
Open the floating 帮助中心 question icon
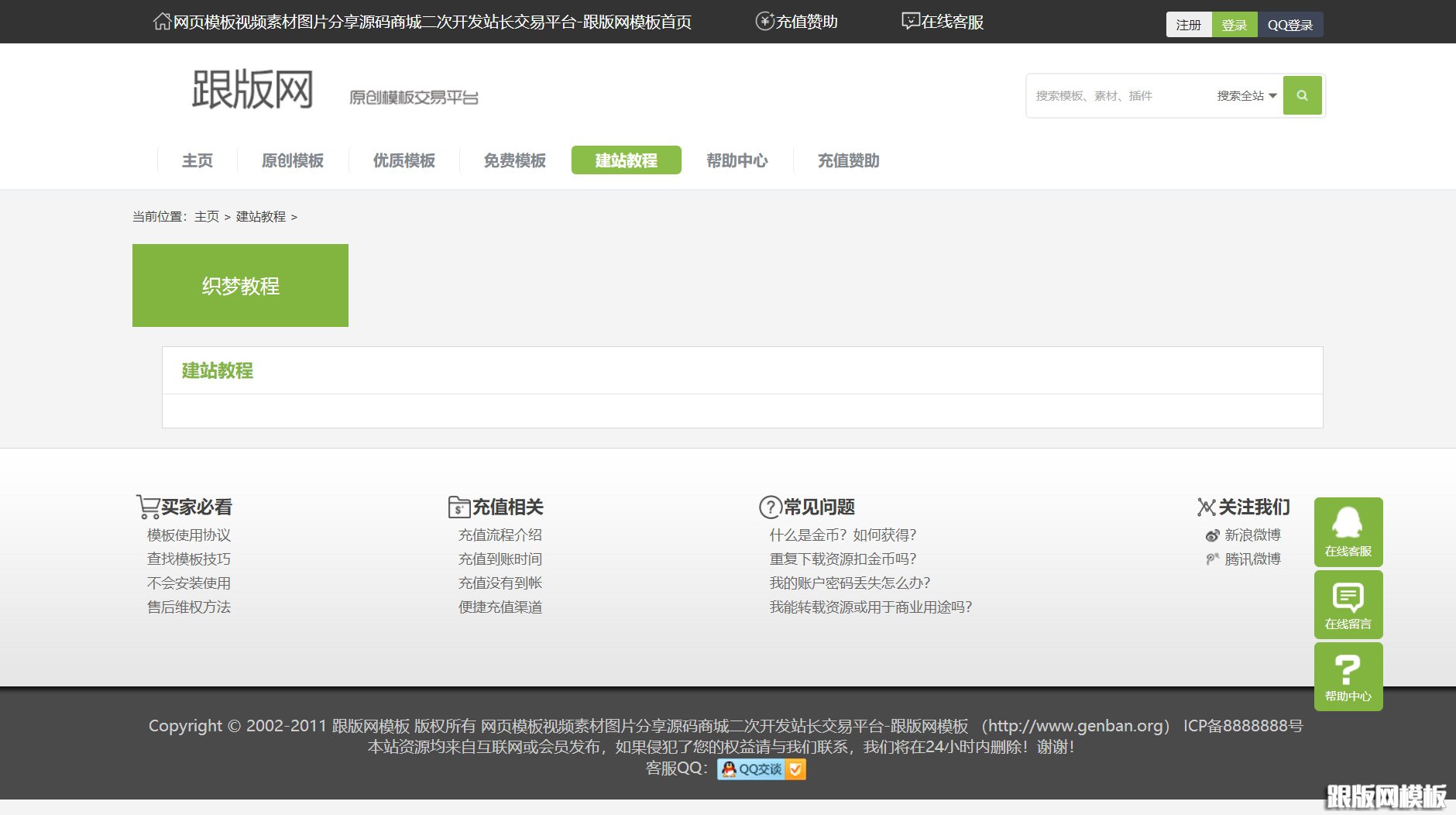tap(1348, 676)
